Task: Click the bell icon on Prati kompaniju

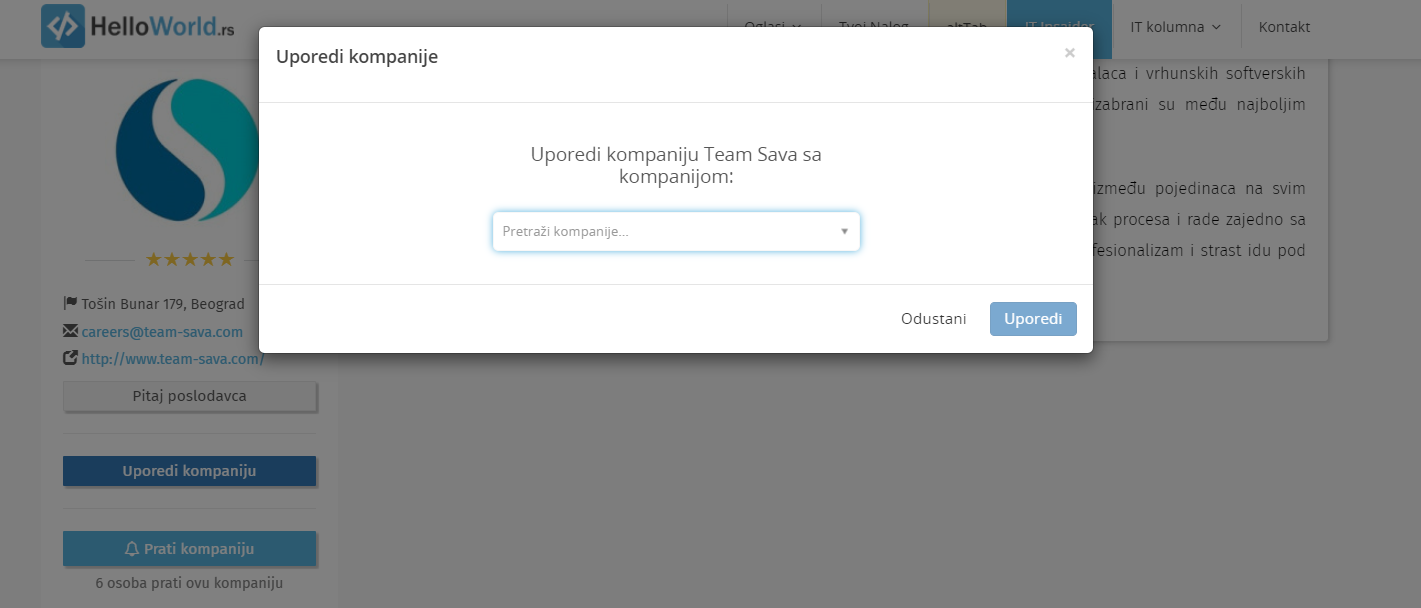Action: [x=132, y=549]
